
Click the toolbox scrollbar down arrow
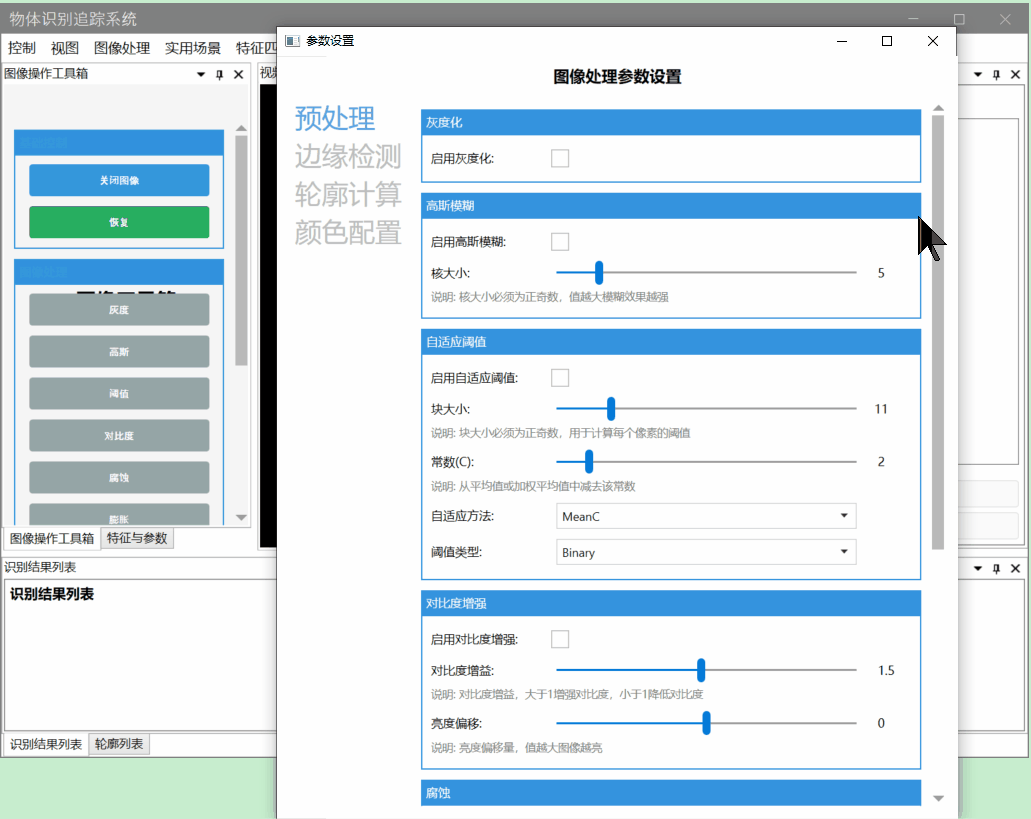tap(241, 517)
